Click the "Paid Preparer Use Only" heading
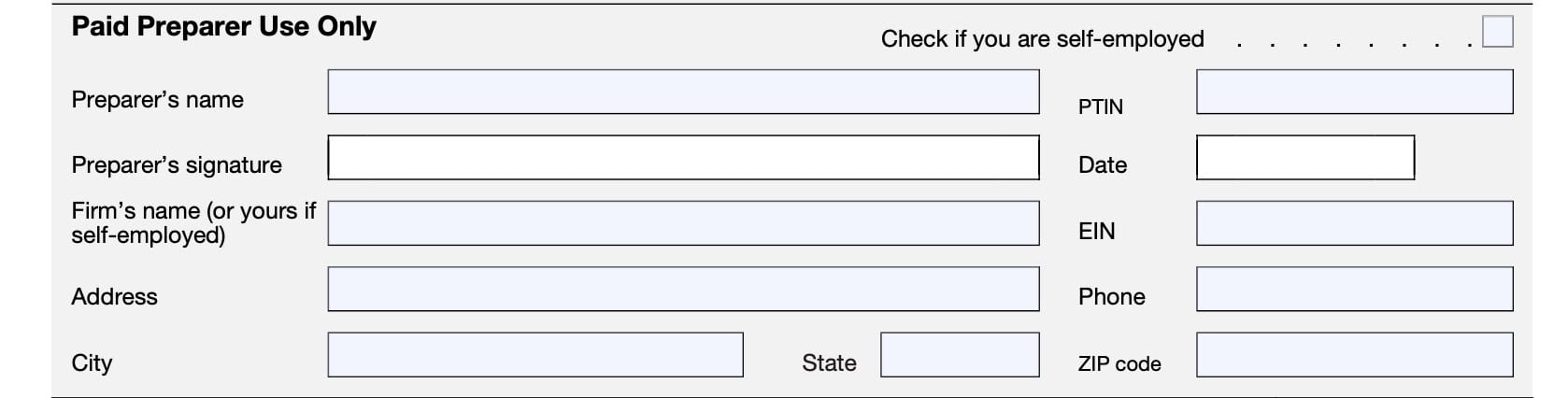The width and height of the screenshot is (1568, 398). coord(224,26)
